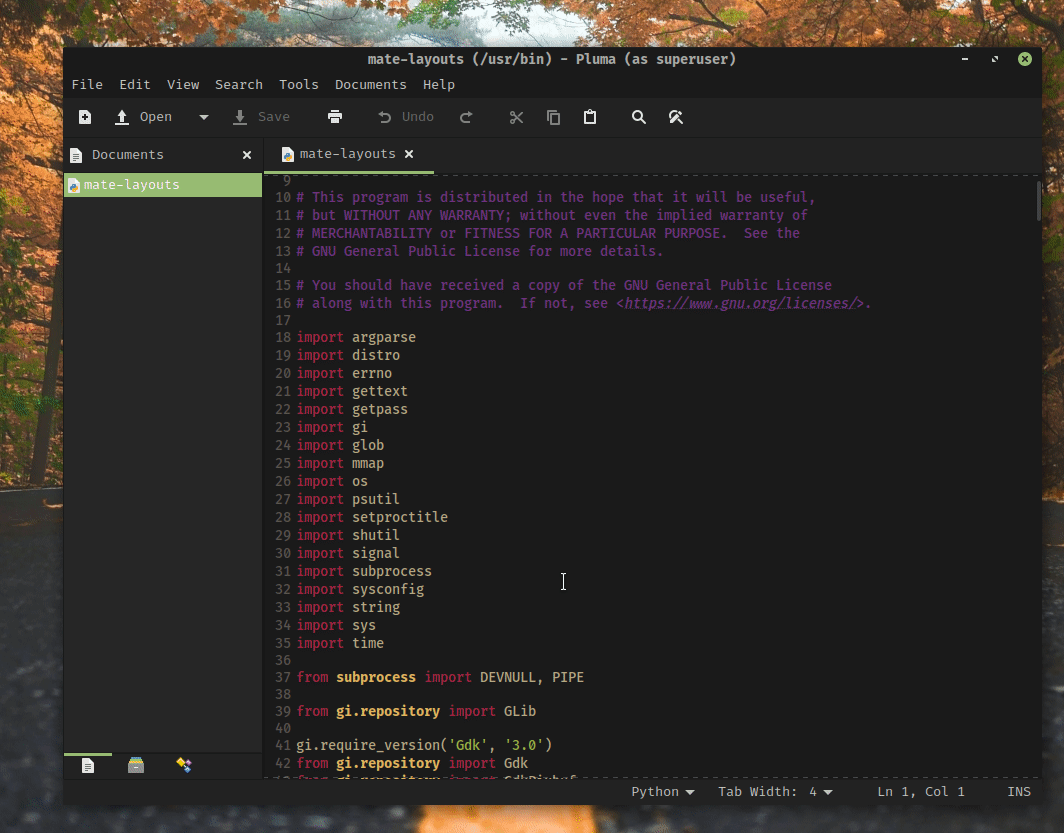Open the File menu
Image resolution: width=1064 pixels, height=833 pixels.
point(88,85)
